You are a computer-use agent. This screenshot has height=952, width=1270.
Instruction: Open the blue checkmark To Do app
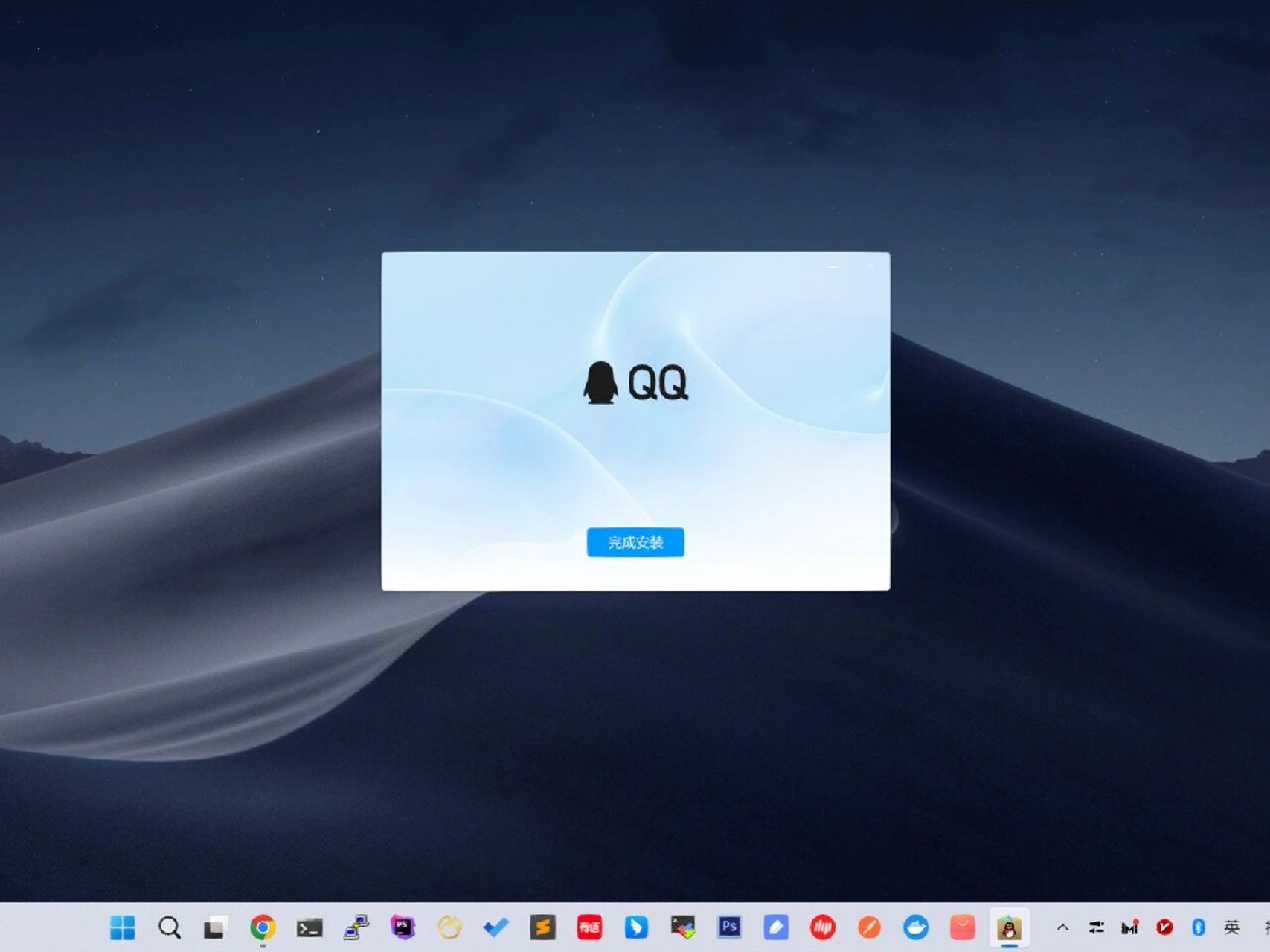(x=496, y=927)
